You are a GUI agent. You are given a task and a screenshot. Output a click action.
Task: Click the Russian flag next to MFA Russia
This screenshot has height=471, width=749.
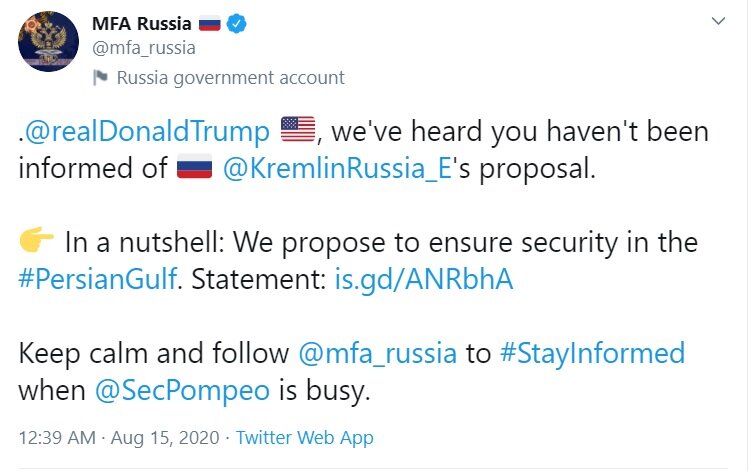click(x=209, y=22)
